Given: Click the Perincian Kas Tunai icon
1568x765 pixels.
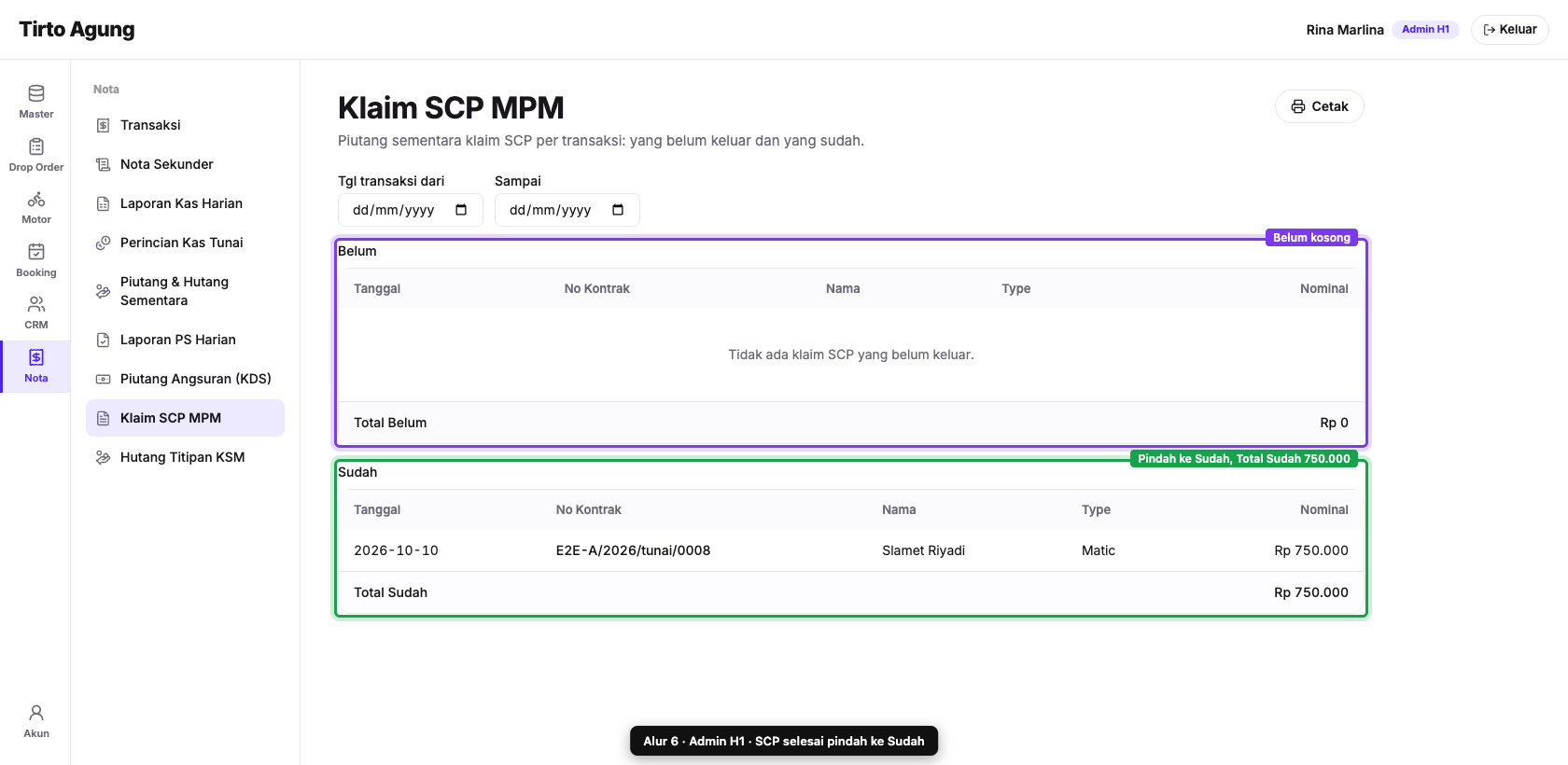Looking at the screenshot, I should (104, 243).
